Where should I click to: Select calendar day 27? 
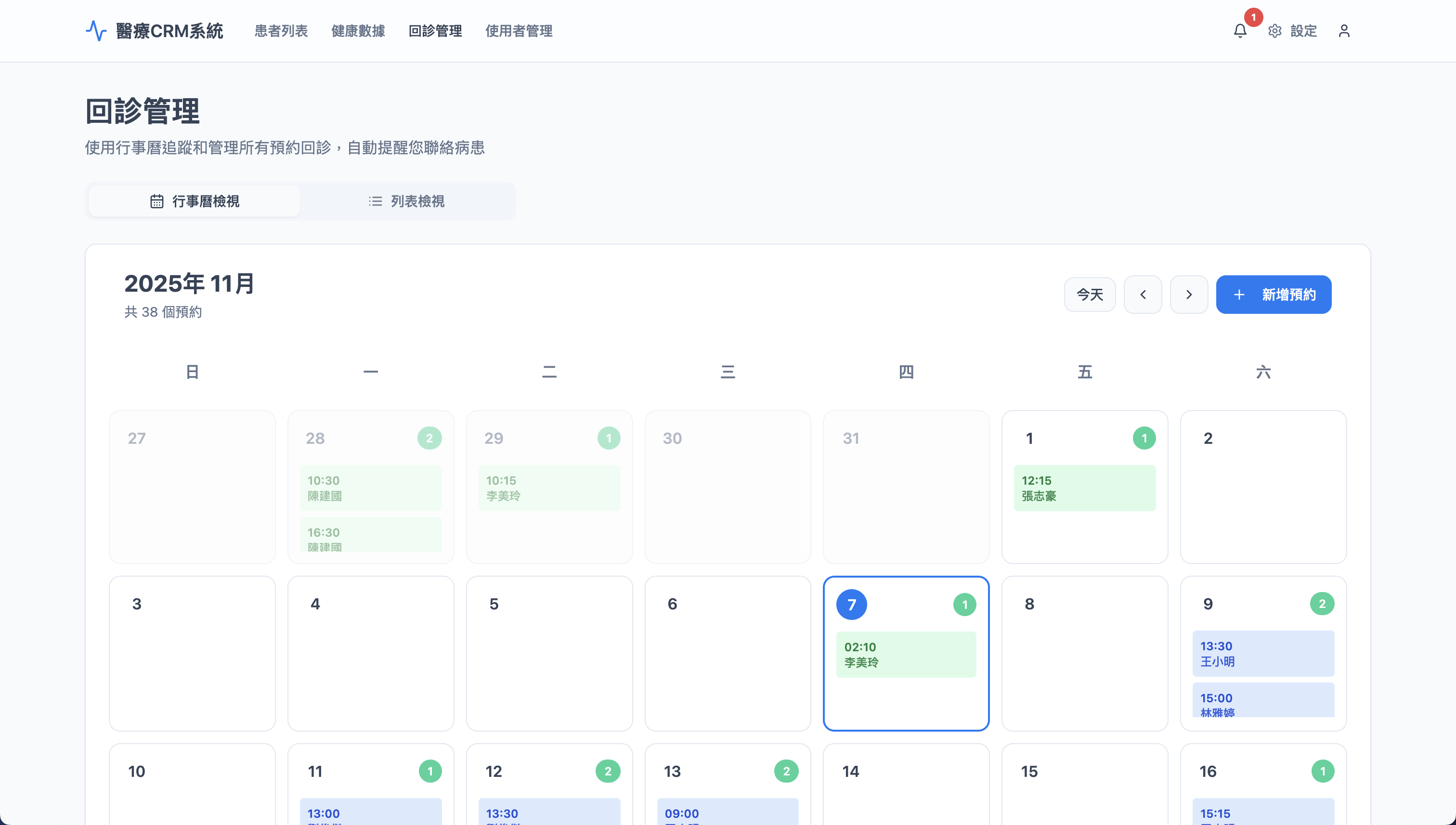[x=192, y=487]
